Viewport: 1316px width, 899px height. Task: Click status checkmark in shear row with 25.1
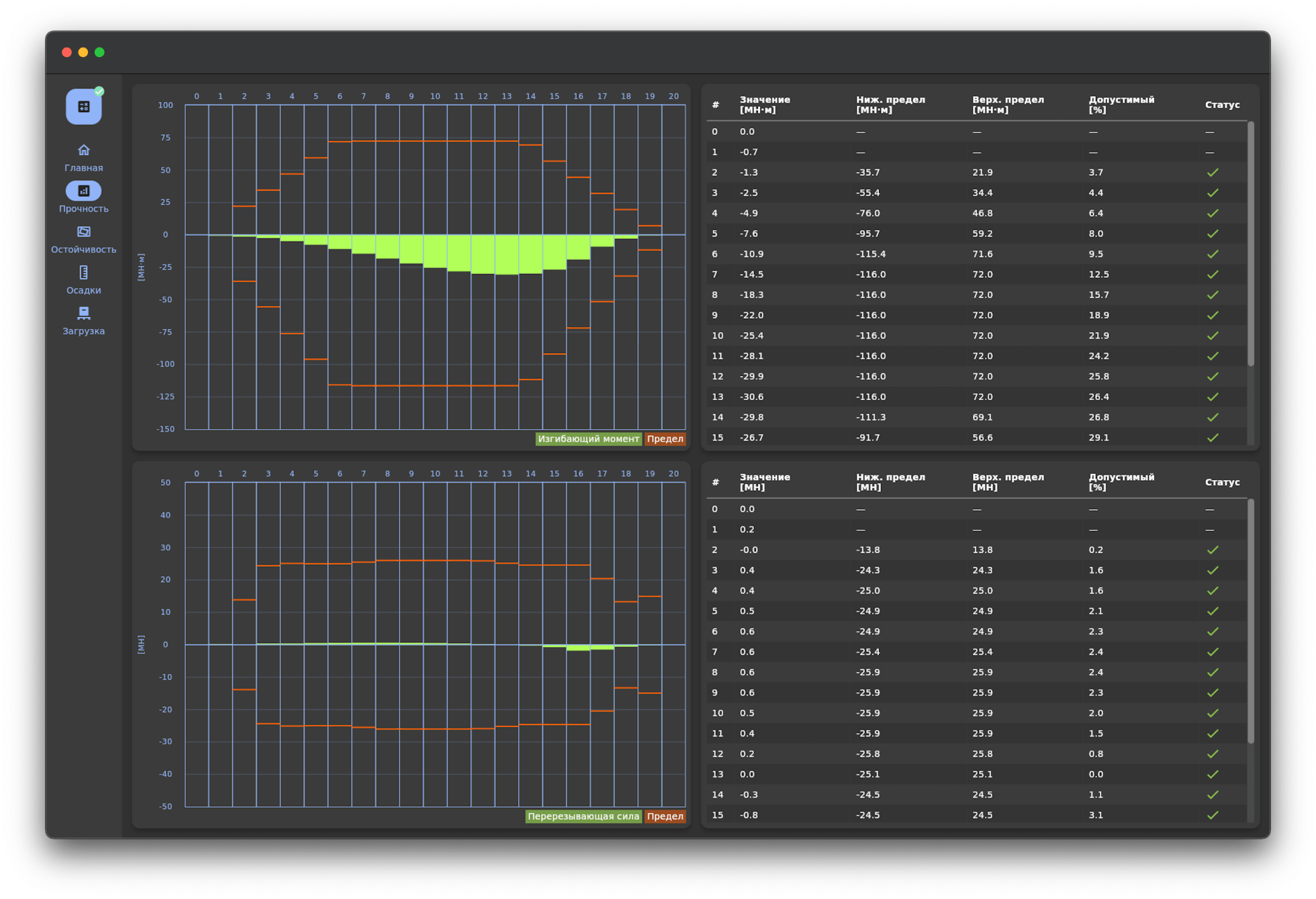(x=1213, y=774)
